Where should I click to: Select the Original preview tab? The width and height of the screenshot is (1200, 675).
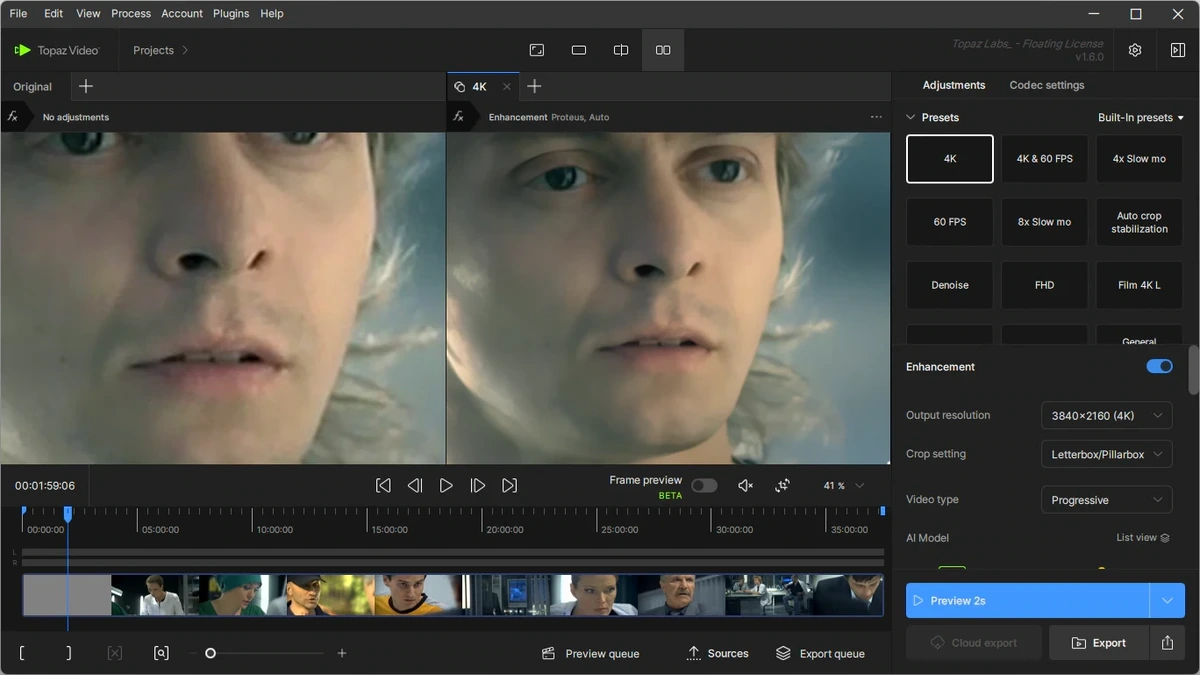pyautogui.click(x=32, y=87)
